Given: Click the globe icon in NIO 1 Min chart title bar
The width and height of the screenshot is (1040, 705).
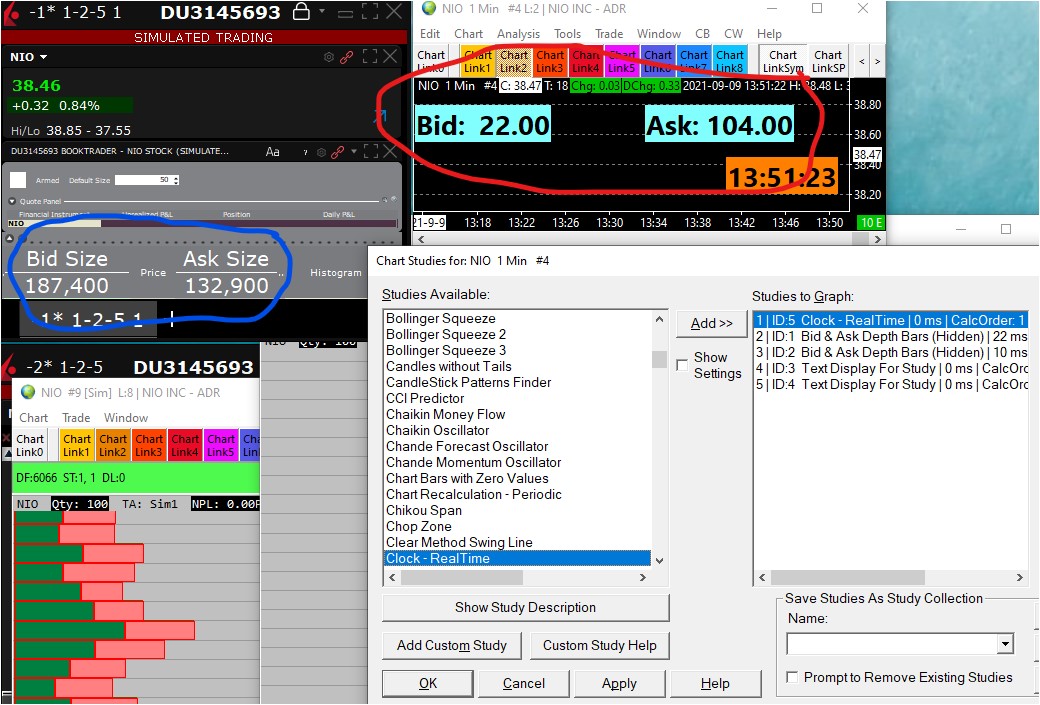Looking at the screenshot, I should (429, 9).
